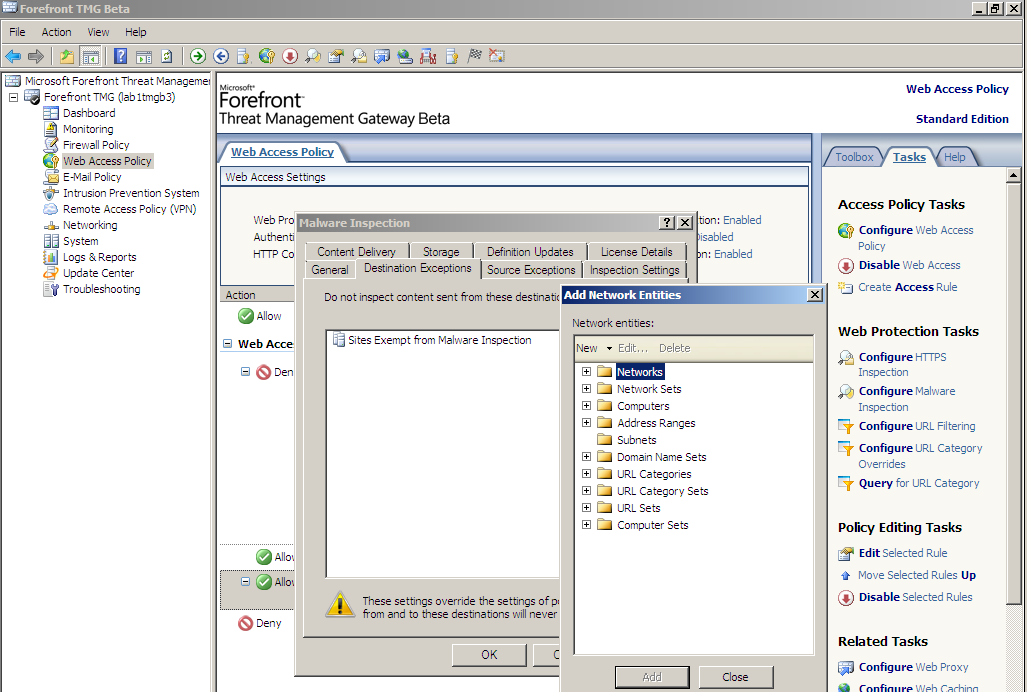The image size is (1027, 692).
Task: Click the Configure URL Category Overrides link
Action: tap(920, 456)
